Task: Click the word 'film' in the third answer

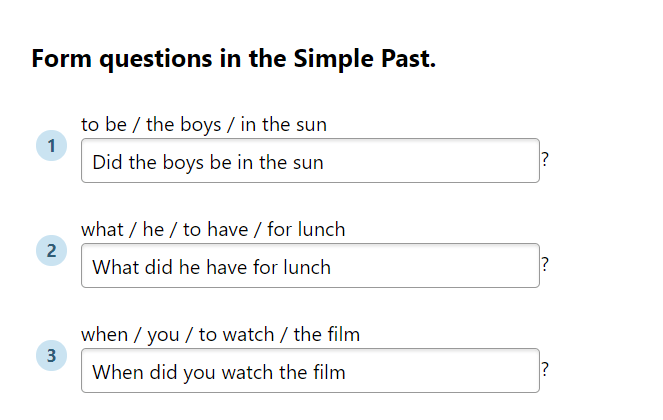Action: point(326,373)
